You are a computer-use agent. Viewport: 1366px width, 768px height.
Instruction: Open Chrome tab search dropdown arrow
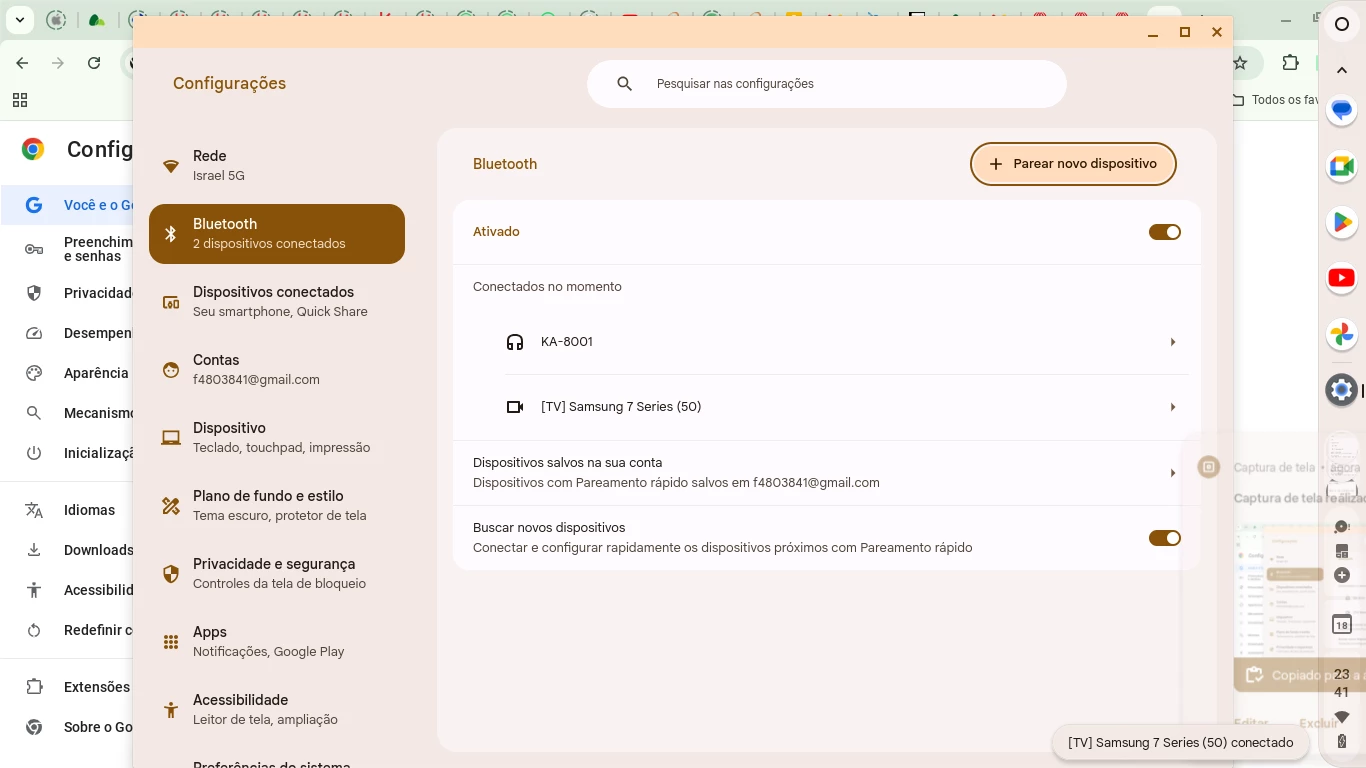pyautogui.click(x=19, y=20)
